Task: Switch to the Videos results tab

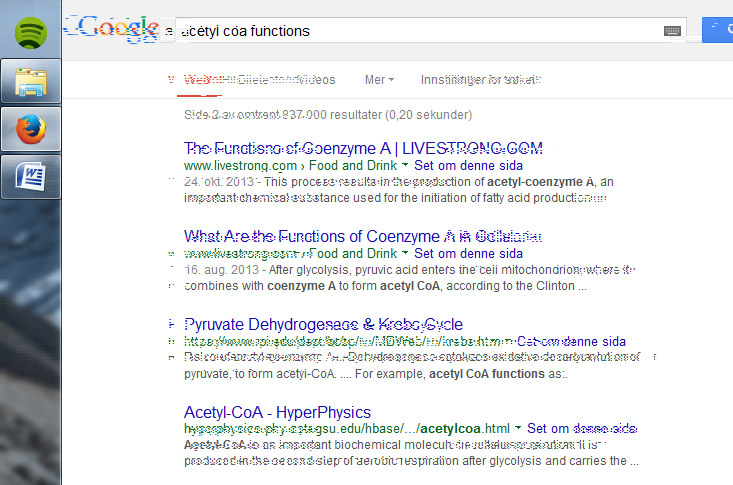Action: tap(317, 80)
